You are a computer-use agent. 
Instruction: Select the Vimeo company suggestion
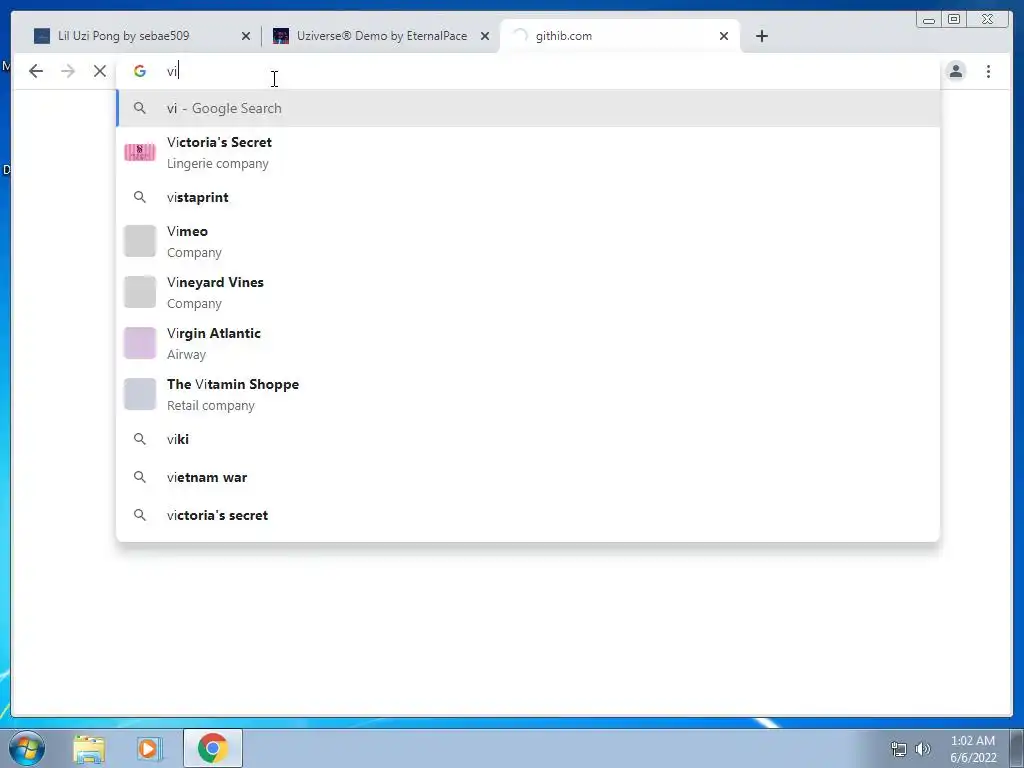pyautogui.click(x=528, y=241)
